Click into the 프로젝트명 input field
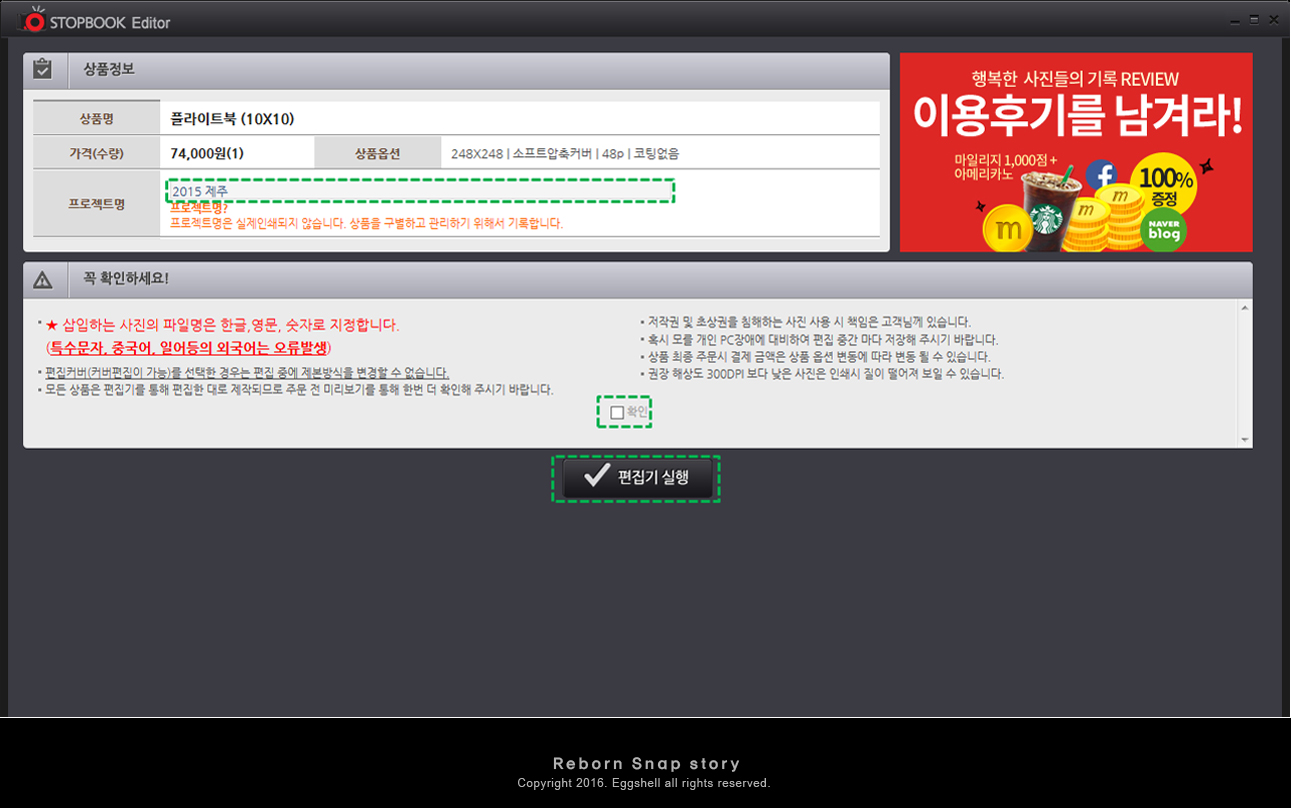Viewport: 1291px width, 808px height. (x=420, y=190)
